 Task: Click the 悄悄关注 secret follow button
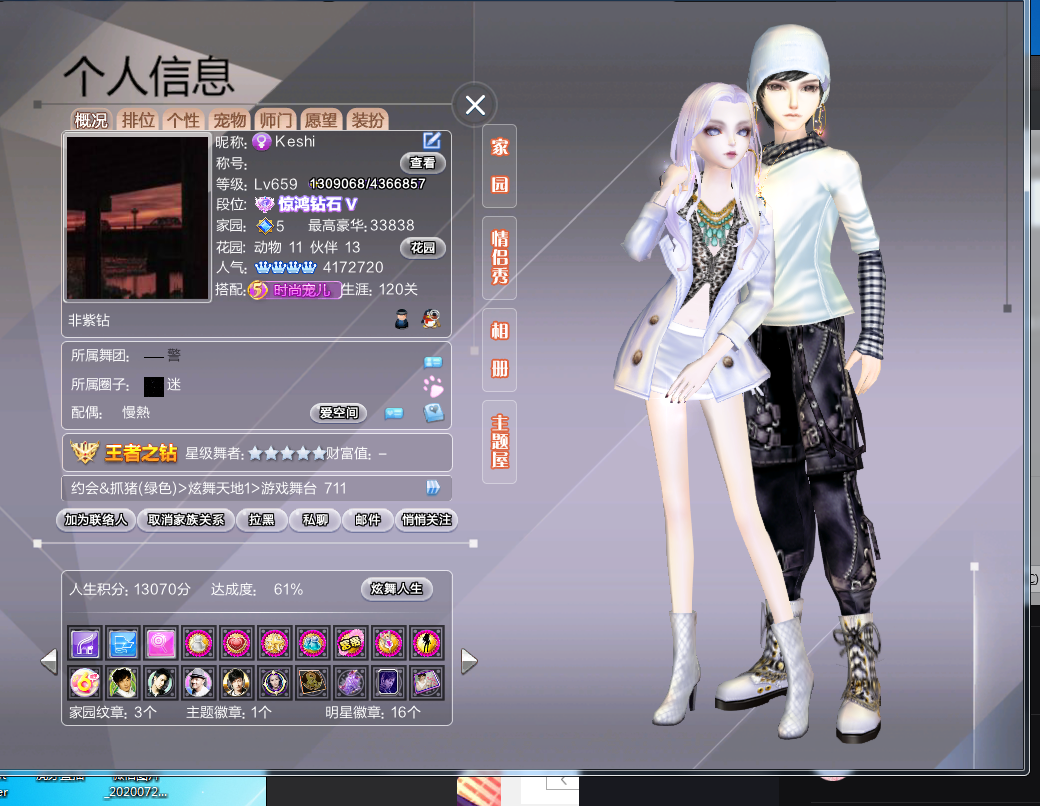pos(426,520)
